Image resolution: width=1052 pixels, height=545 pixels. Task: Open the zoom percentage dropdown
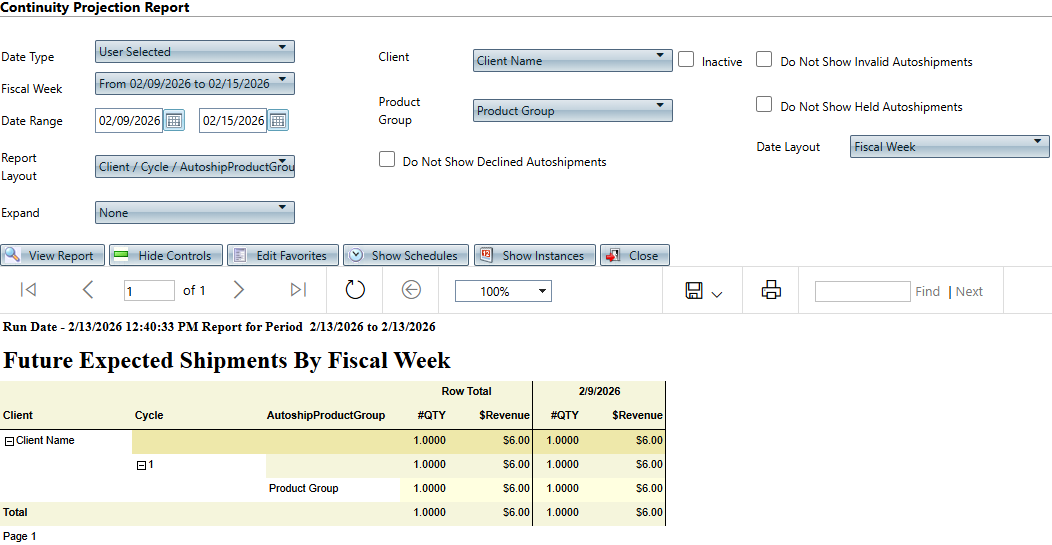click(x=503, y=291)
